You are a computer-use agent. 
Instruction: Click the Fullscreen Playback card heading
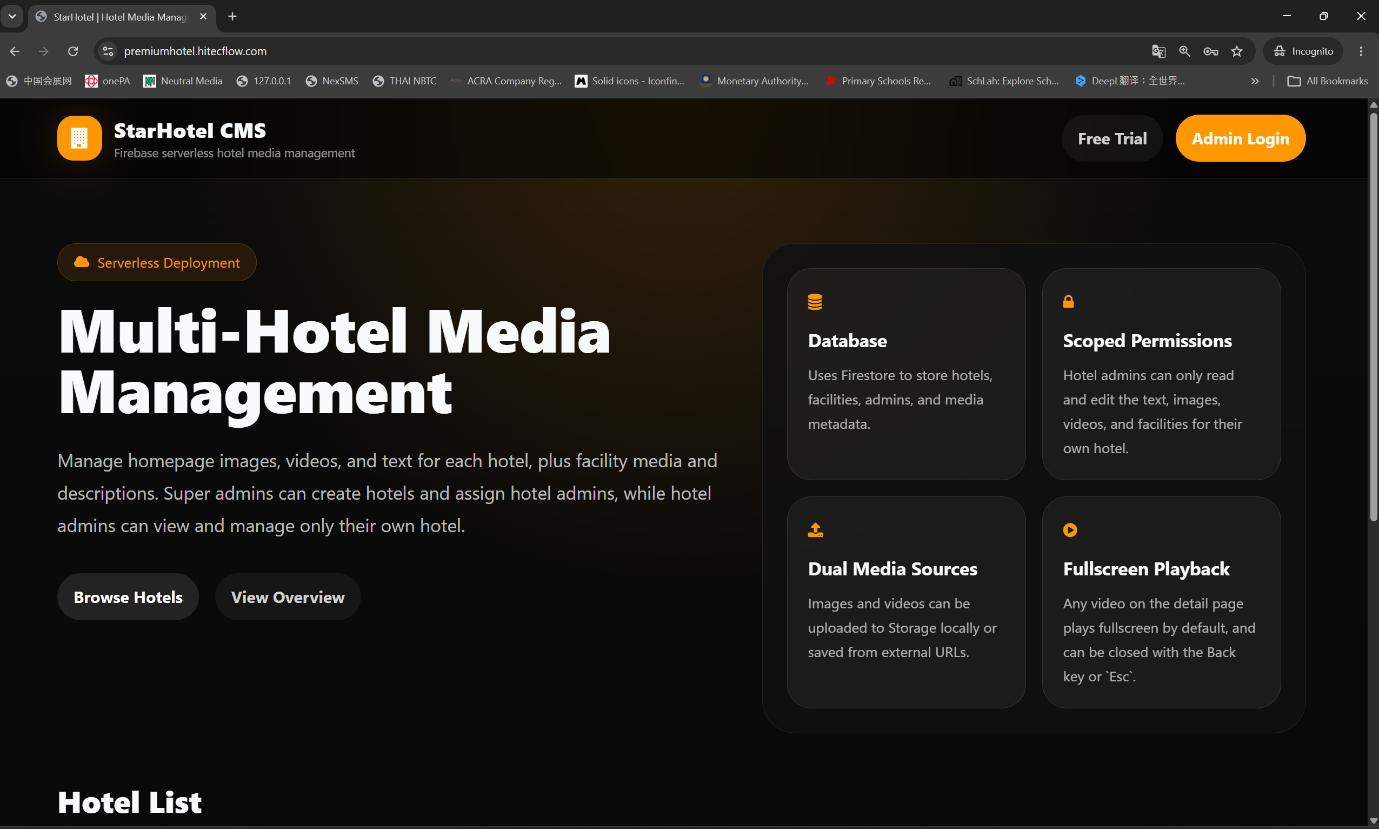pos(1146,569)
